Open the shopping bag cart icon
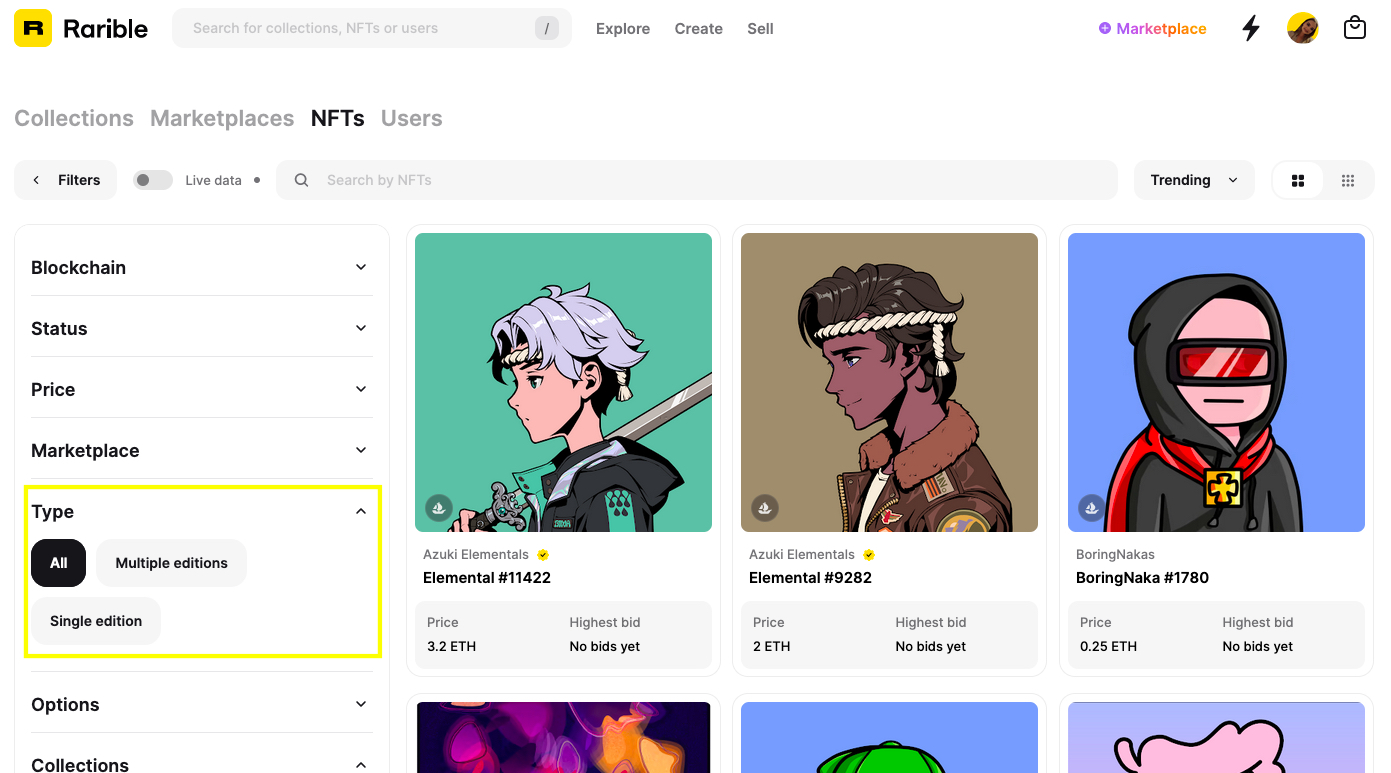This screenshot has height=773, width=1391. [x=1355, y=28]
